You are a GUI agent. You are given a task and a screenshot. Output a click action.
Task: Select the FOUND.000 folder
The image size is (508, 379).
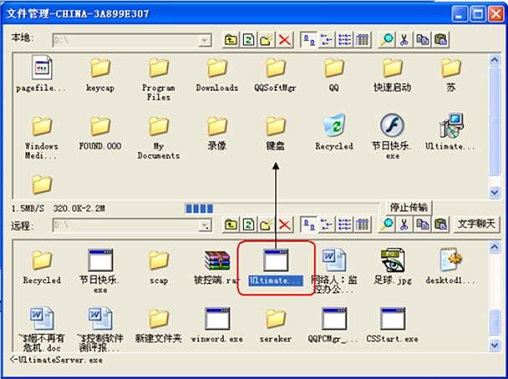[100, 133]
